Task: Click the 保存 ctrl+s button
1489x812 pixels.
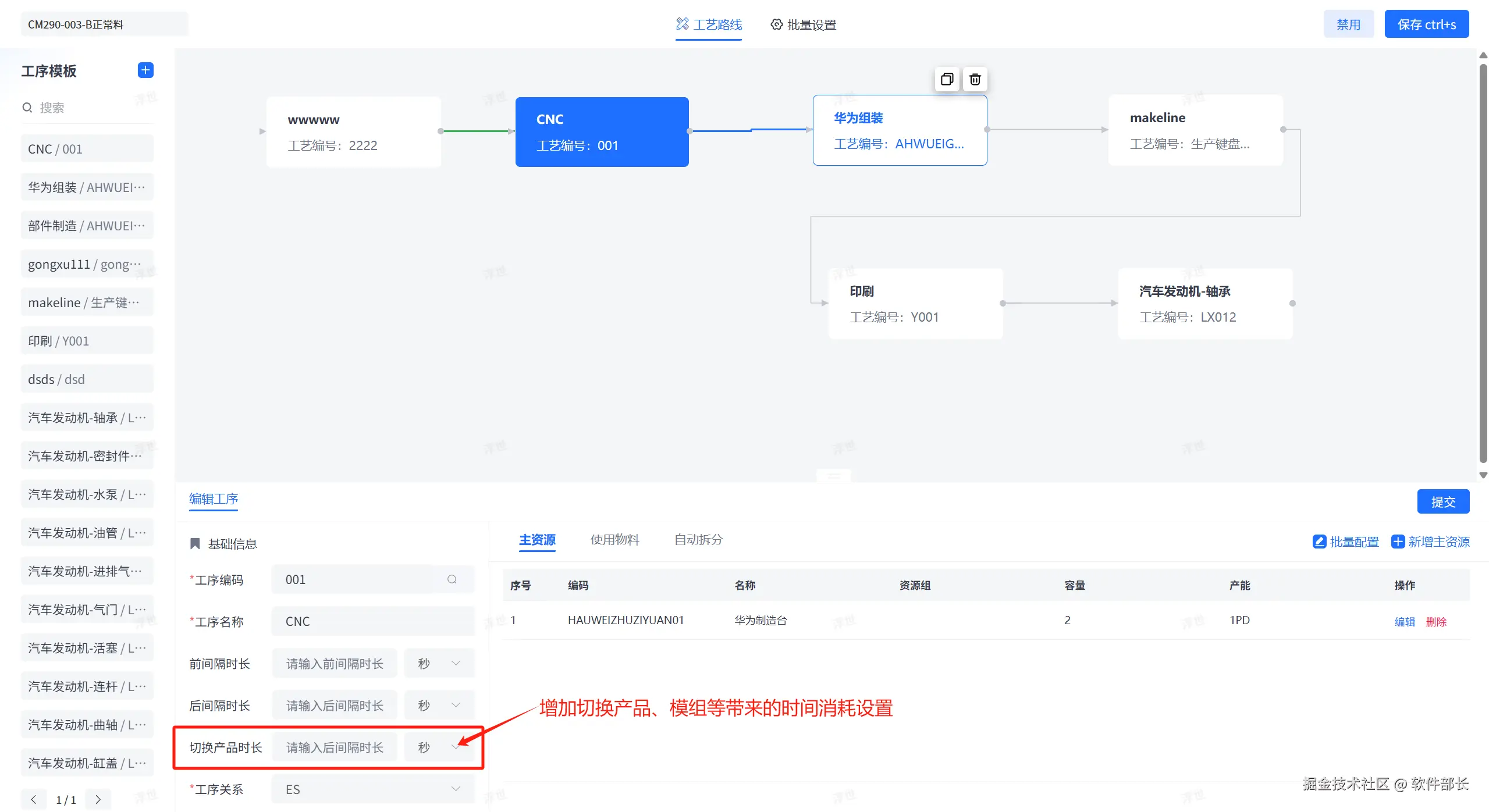Action: click(1426, 24)
